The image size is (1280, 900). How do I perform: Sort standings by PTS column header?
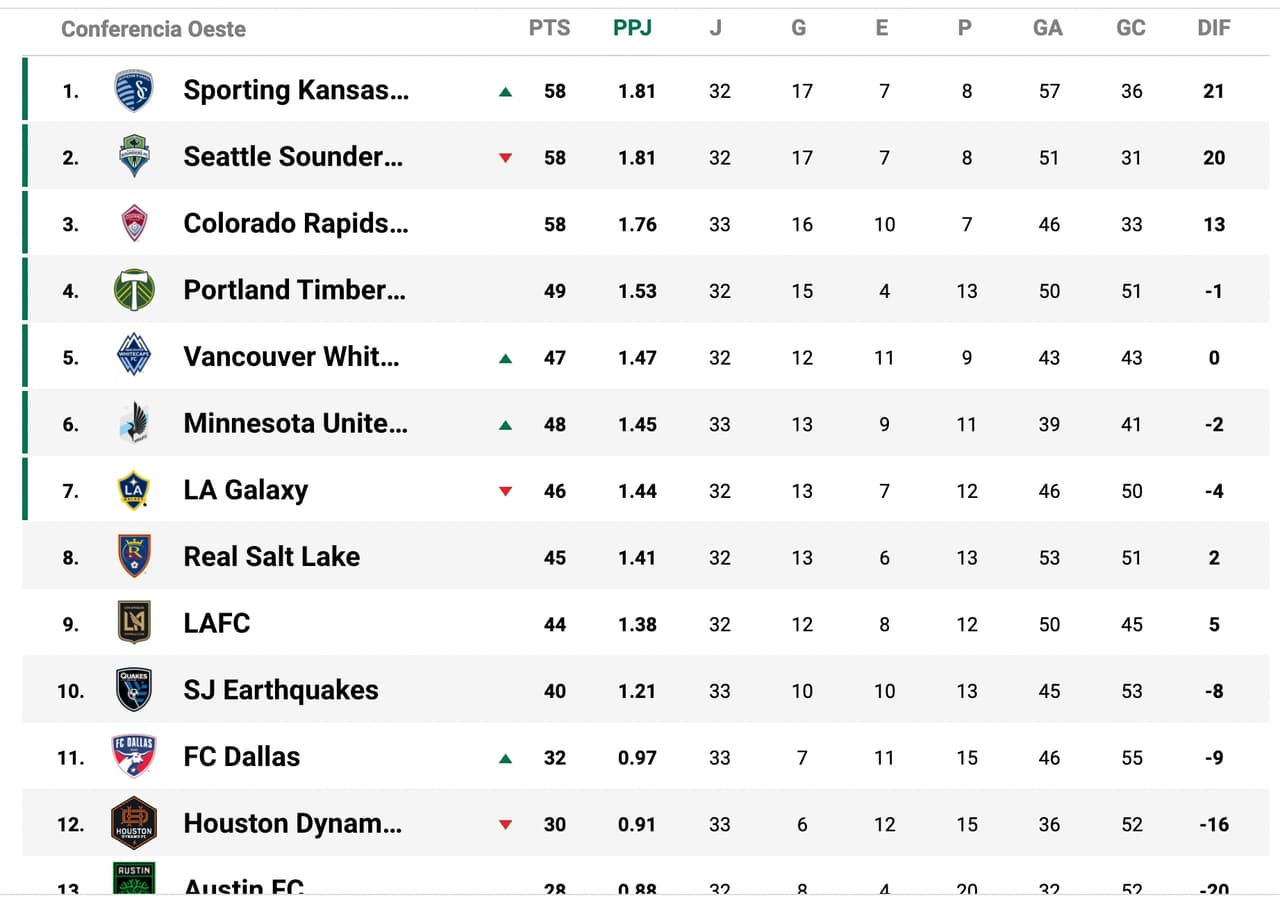pos(549,28)
